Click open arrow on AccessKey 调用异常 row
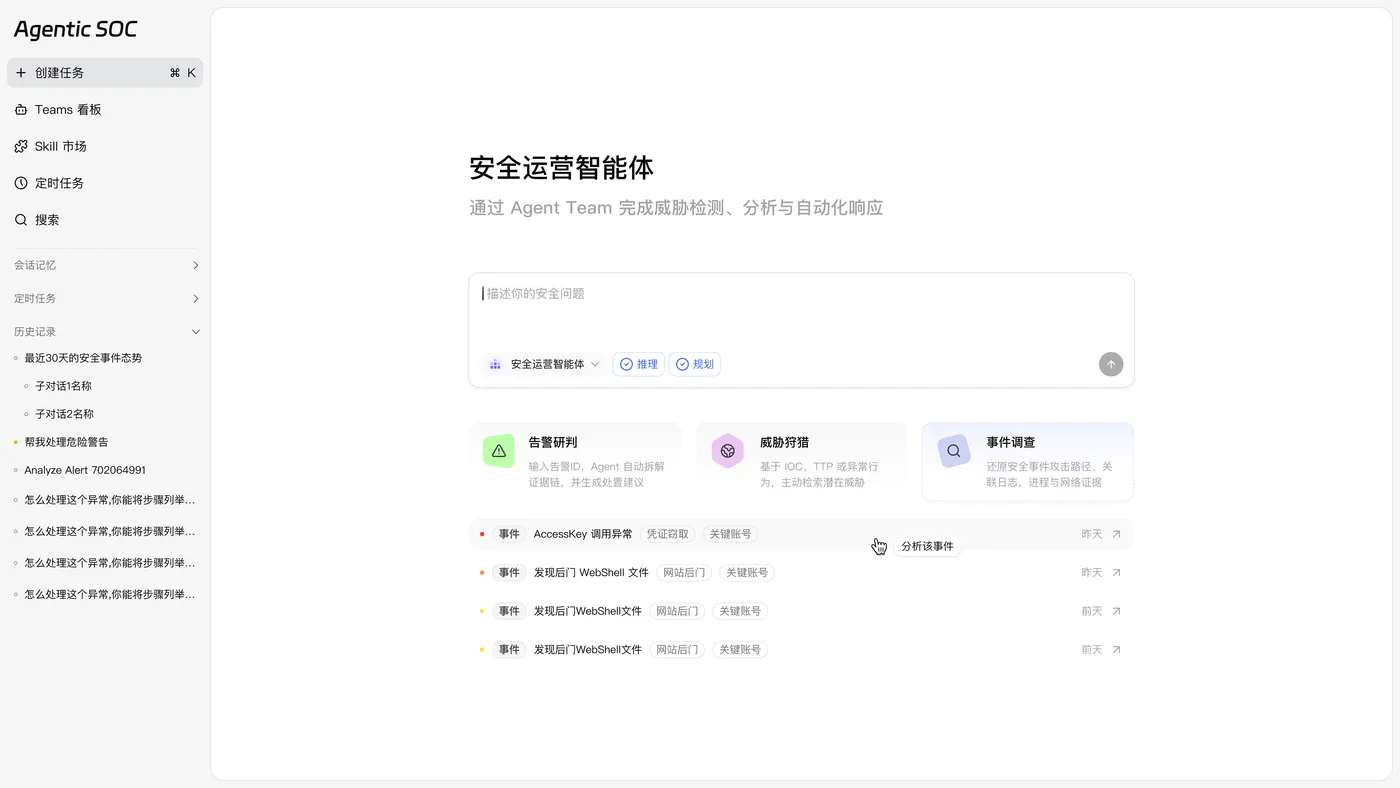Viewport: 1400px width, 788px height. coord(1117,534)
